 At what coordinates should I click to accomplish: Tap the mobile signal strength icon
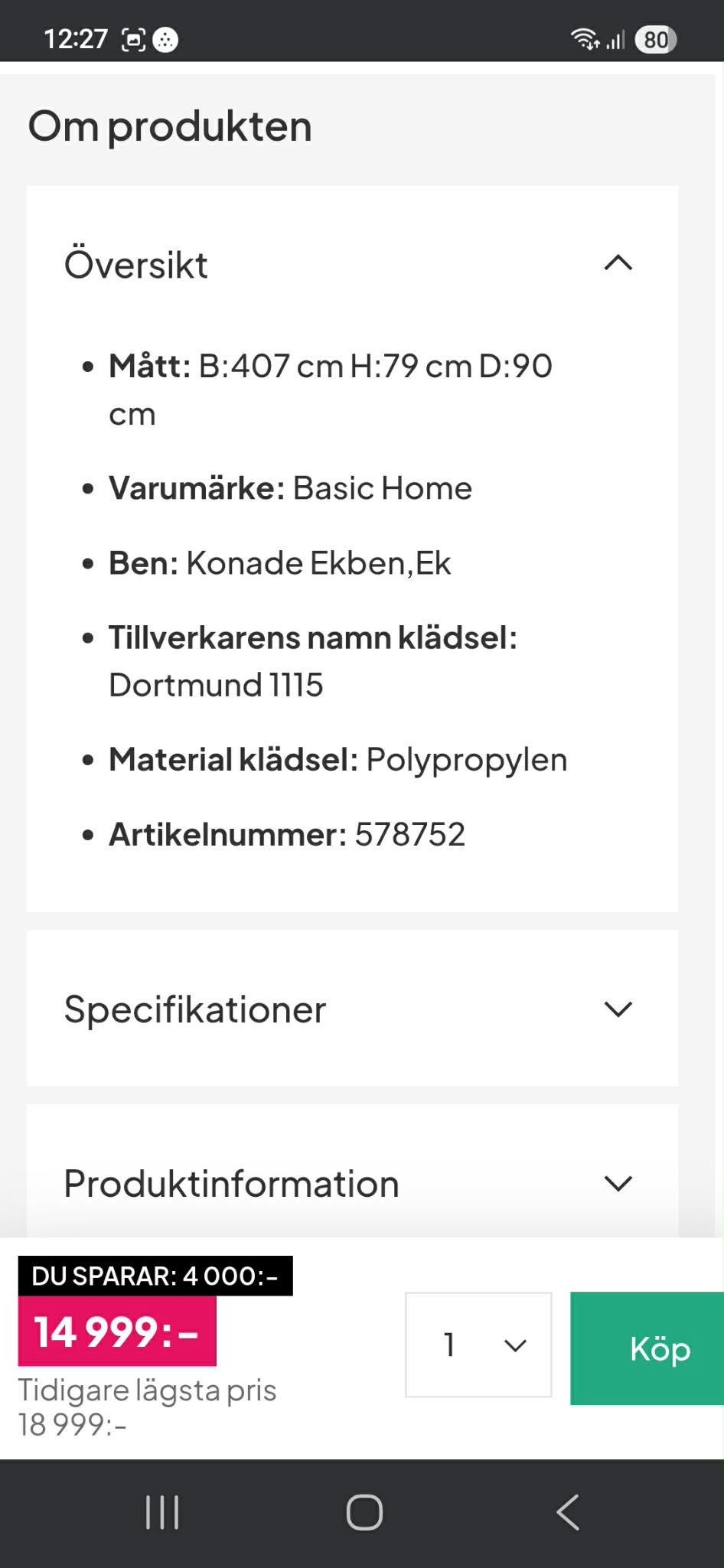click(616, 39)
